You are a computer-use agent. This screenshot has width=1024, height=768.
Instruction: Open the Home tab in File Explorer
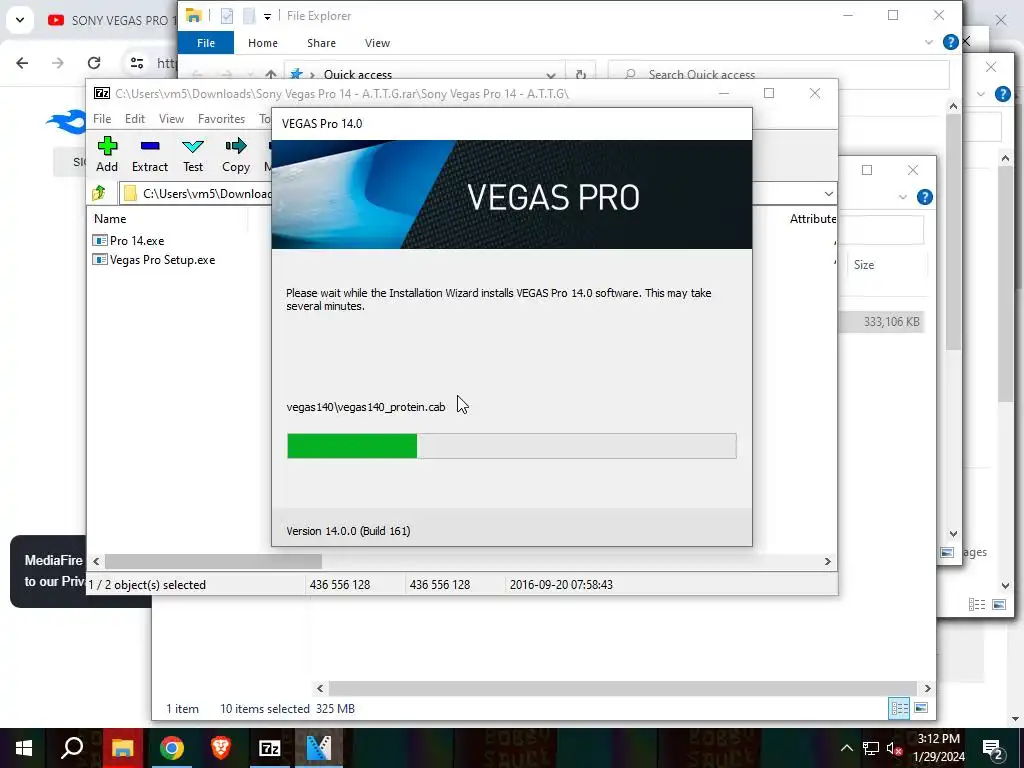coord(263,43)
